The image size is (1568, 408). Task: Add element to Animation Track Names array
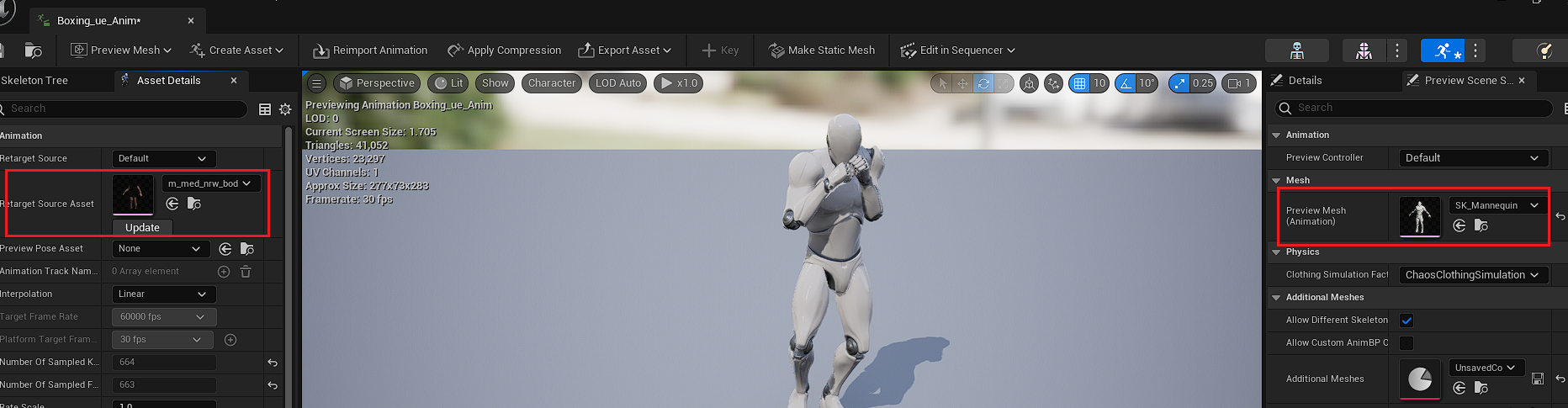pos(224,272)
